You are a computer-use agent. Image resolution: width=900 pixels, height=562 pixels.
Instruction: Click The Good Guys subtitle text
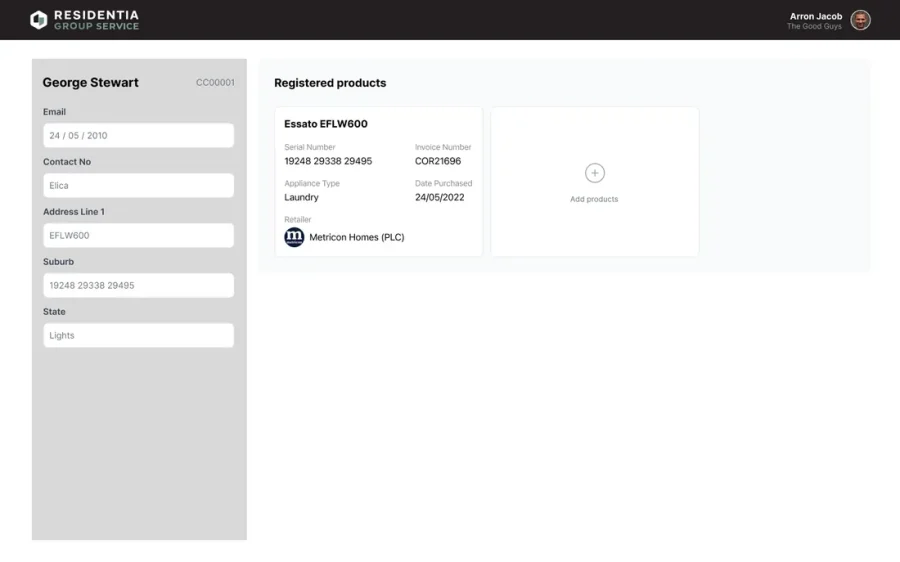814,26
